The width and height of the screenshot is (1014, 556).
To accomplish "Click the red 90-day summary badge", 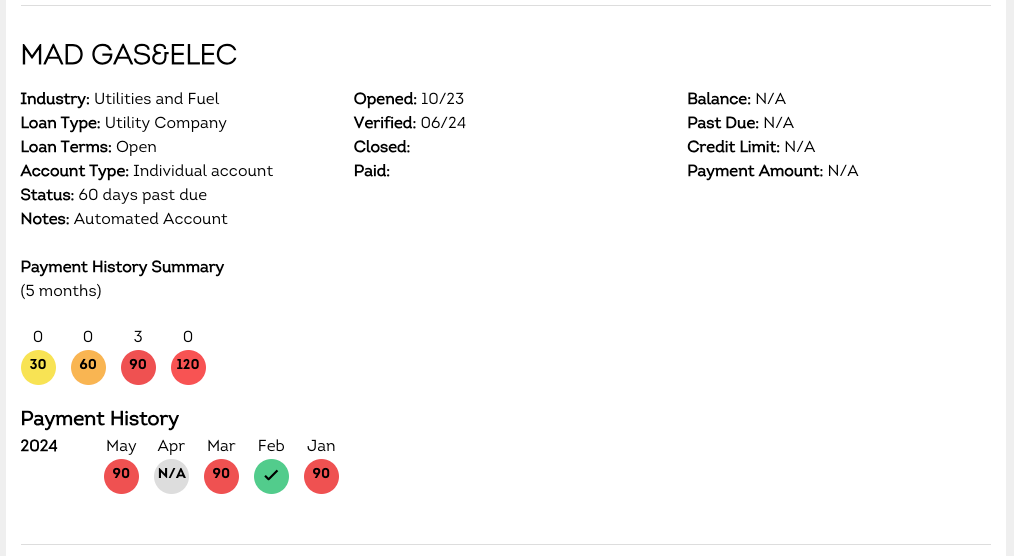I will (138, 367).
